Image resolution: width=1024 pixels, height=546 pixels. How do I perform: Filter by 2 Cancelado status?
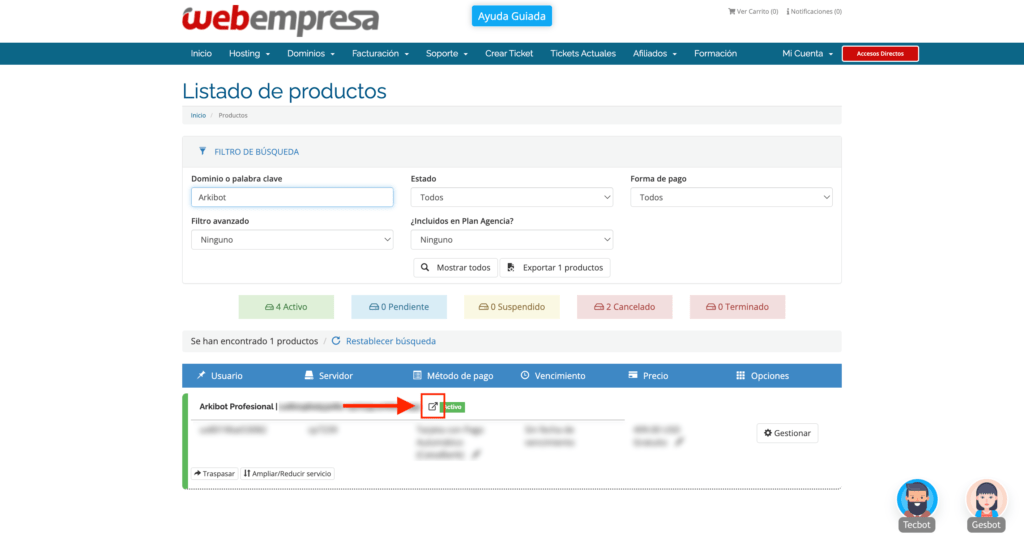624,307
